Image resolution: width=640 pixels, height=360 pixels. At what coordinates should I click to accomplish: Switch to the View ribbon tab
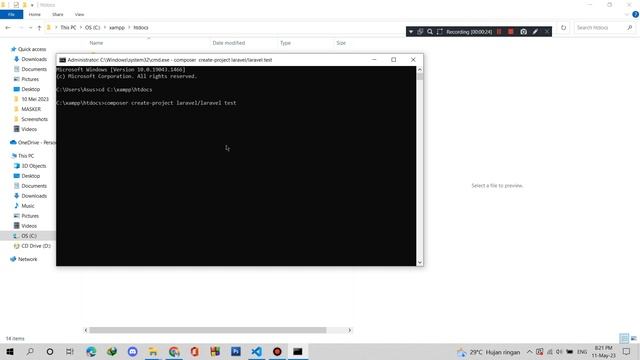click(79, 14)
